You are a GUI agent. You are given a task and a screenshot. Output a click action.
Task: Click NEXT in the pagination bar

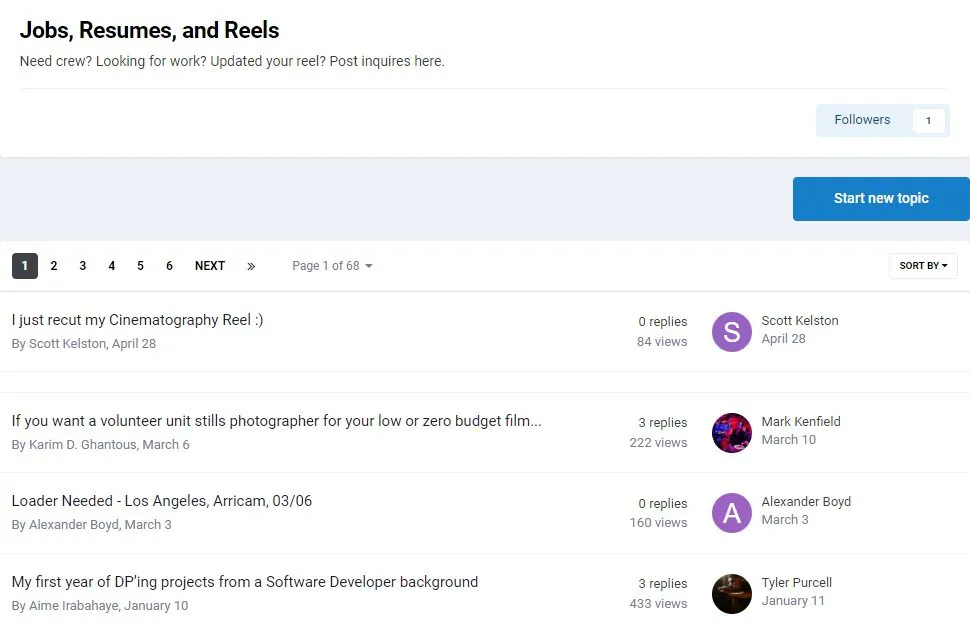(x=210, y=266)
